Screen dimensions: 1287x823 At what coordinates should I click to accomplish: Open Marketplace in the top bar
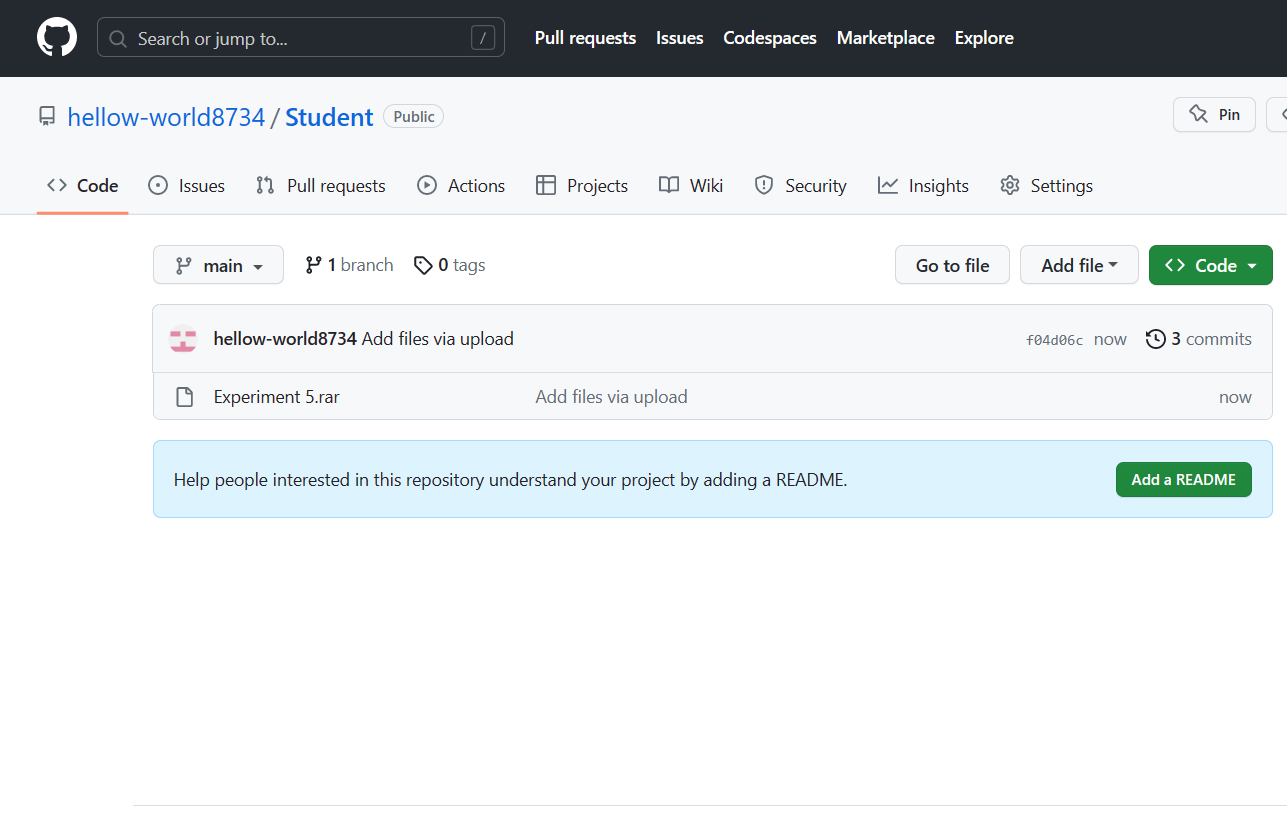[x=886, y=38]
